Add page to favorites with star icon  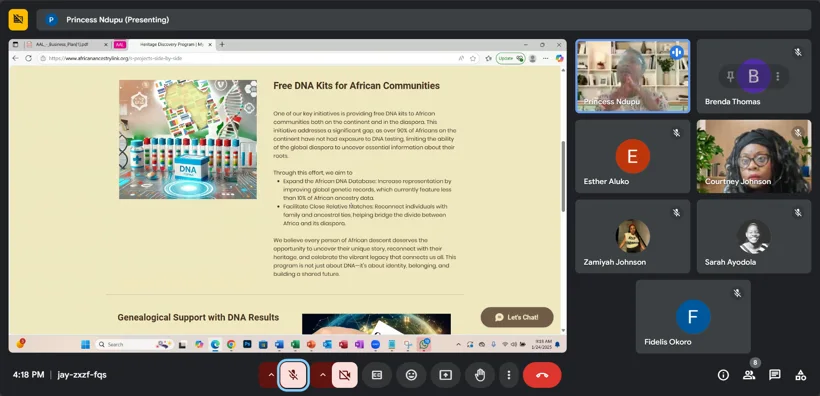[x=473, y=59]
